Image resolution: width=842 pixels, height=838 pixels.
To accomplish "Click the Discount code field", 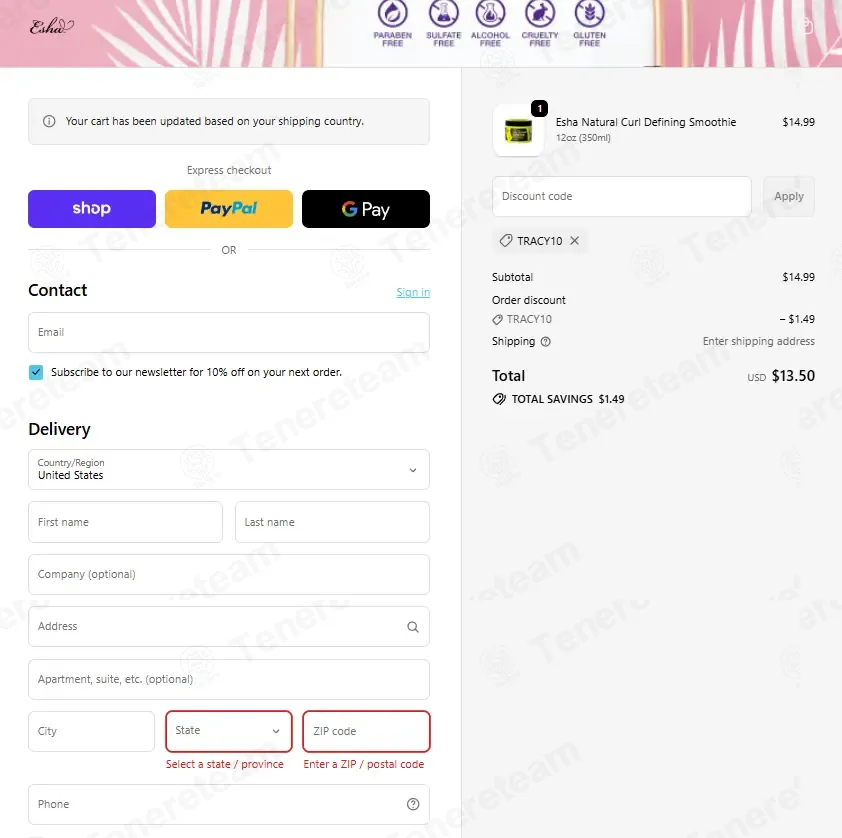I will tap(621, 196).
